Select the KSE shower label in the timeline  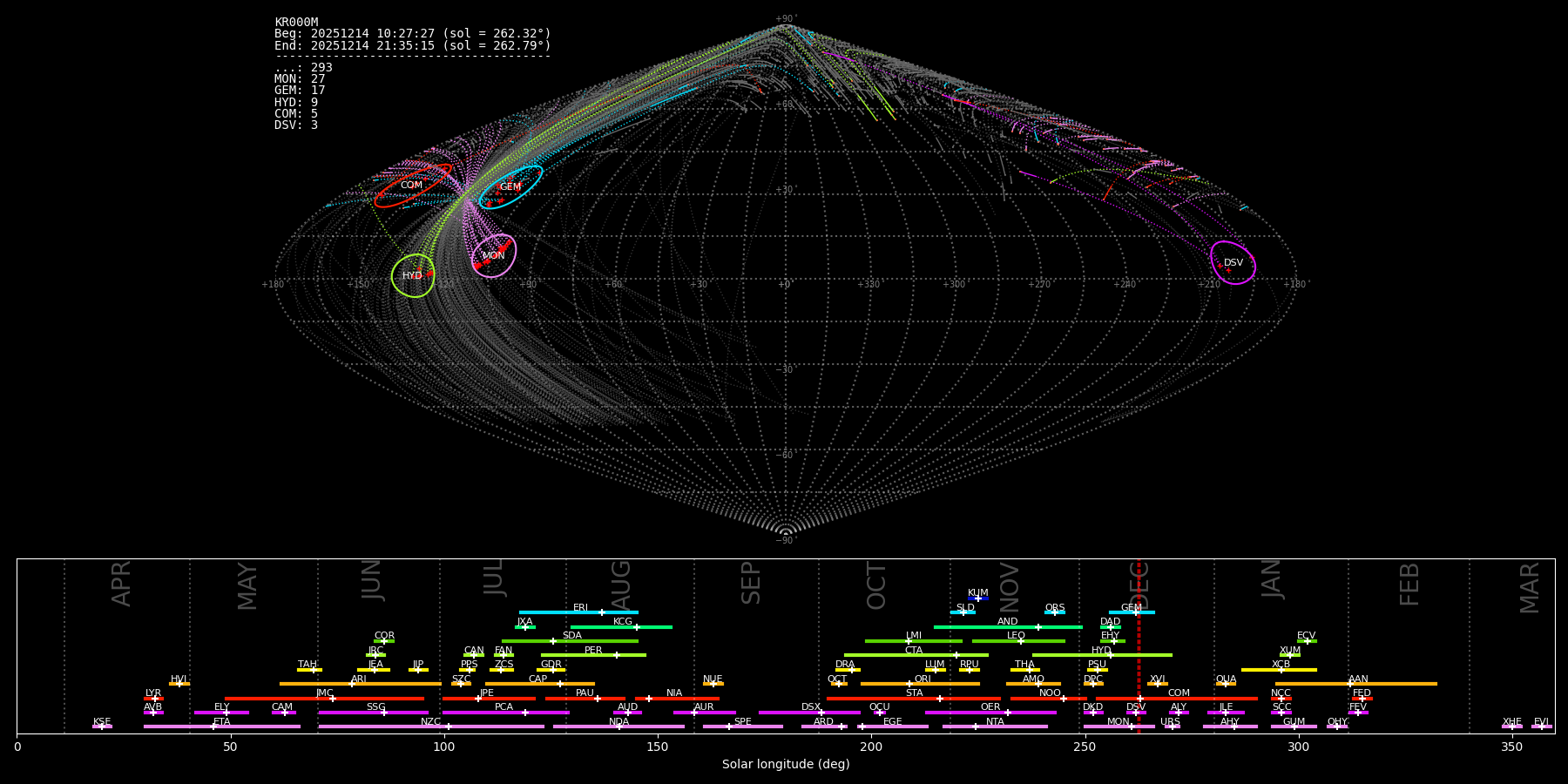click(x=102, y=721)
